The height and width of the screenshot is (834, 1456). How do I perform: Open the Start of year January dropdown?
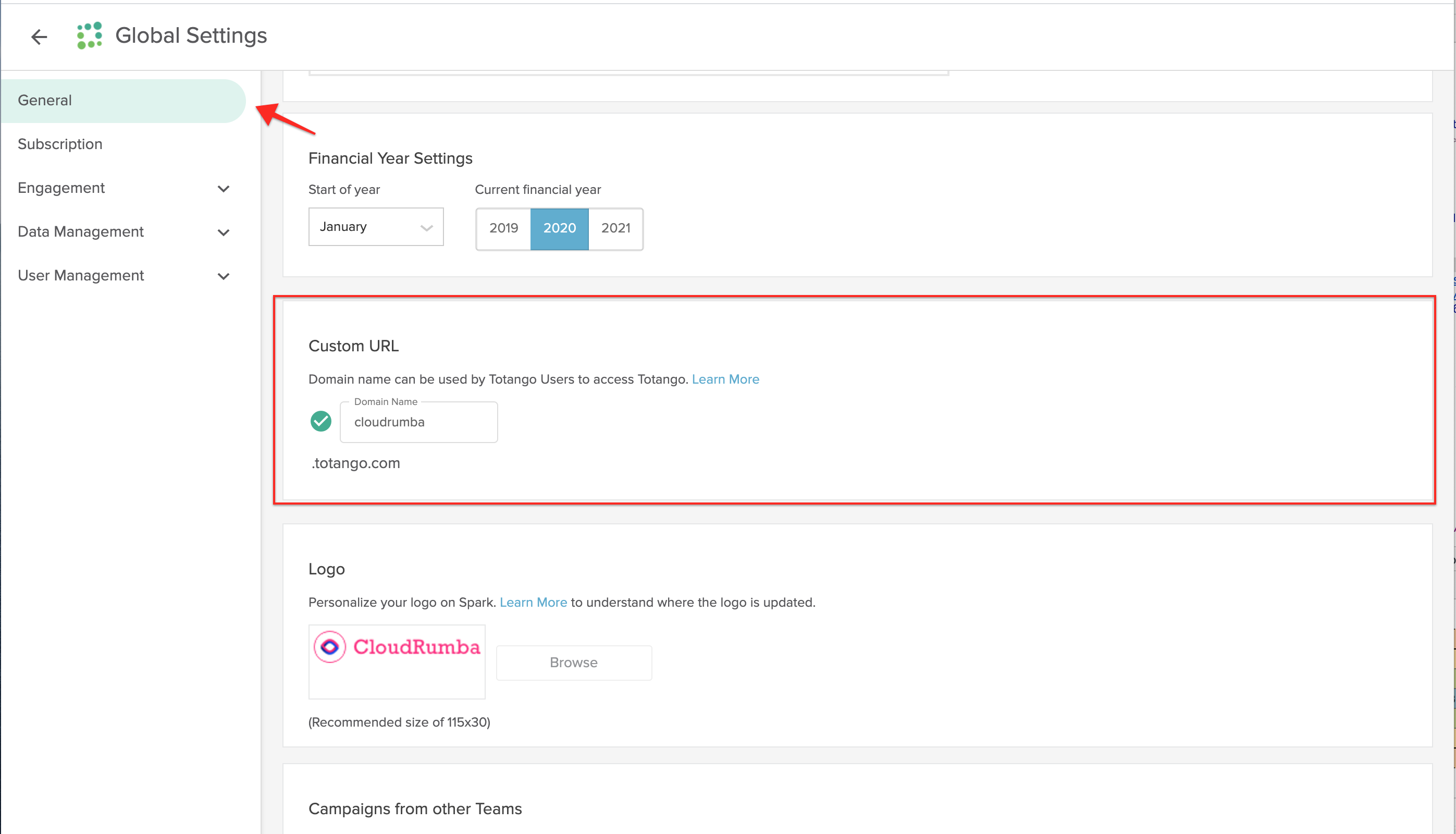(376, 227)
